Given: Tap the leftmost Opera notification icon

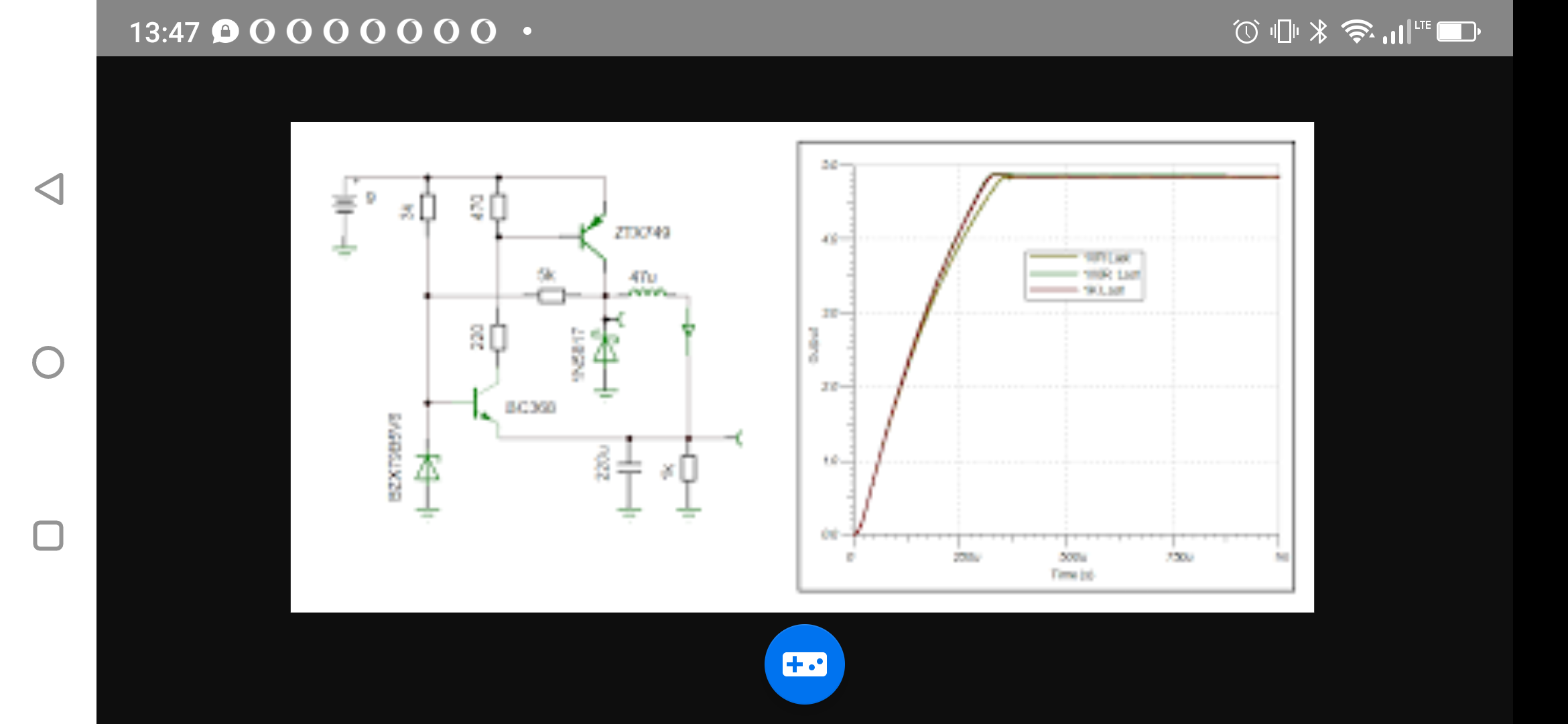Looking at the screenshot, I should pyautogui.click(x=263, y=32).
